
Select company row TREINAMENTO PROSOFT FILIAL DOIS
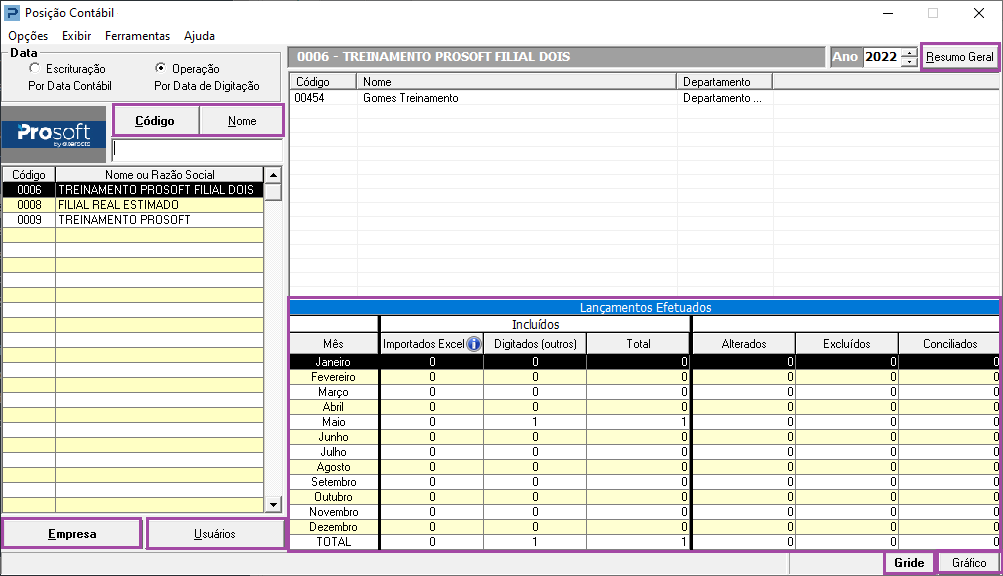[x=133, y=189]
